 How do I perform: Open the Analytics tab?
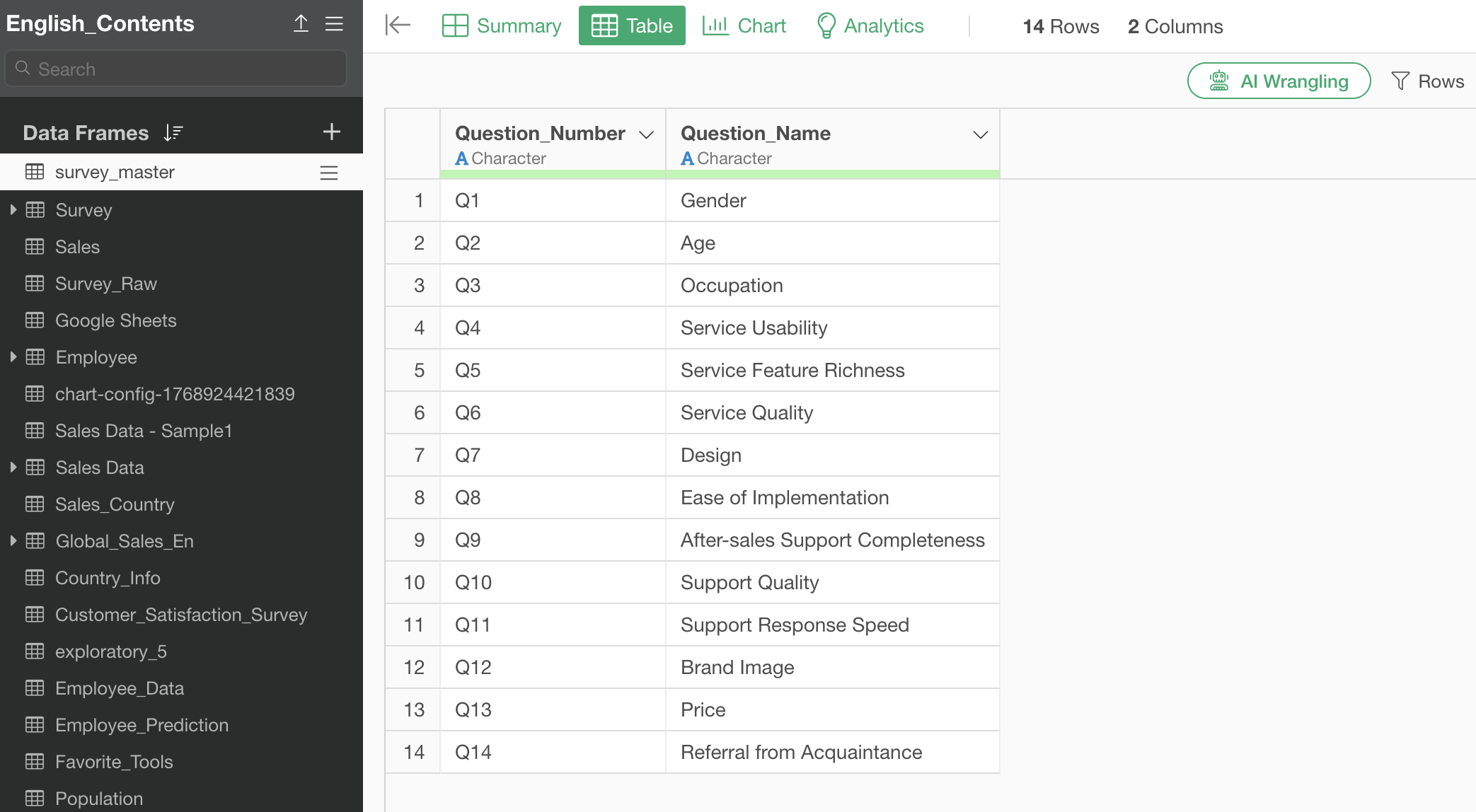870,26
